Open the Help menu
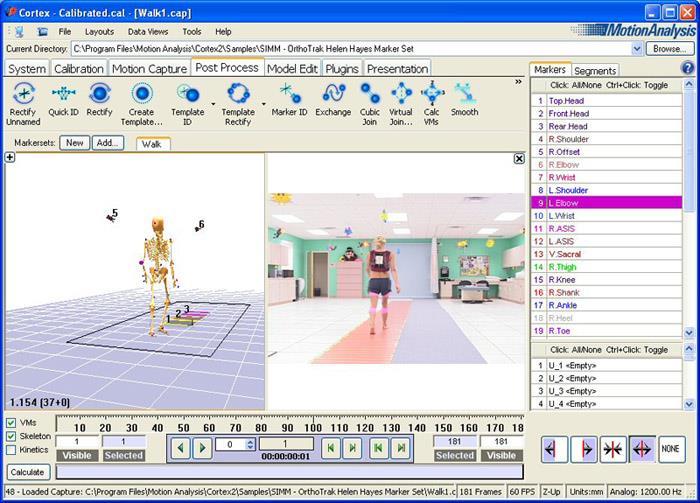Image resolution: width=700 pixels, height=503 pixels. (223, 32)
